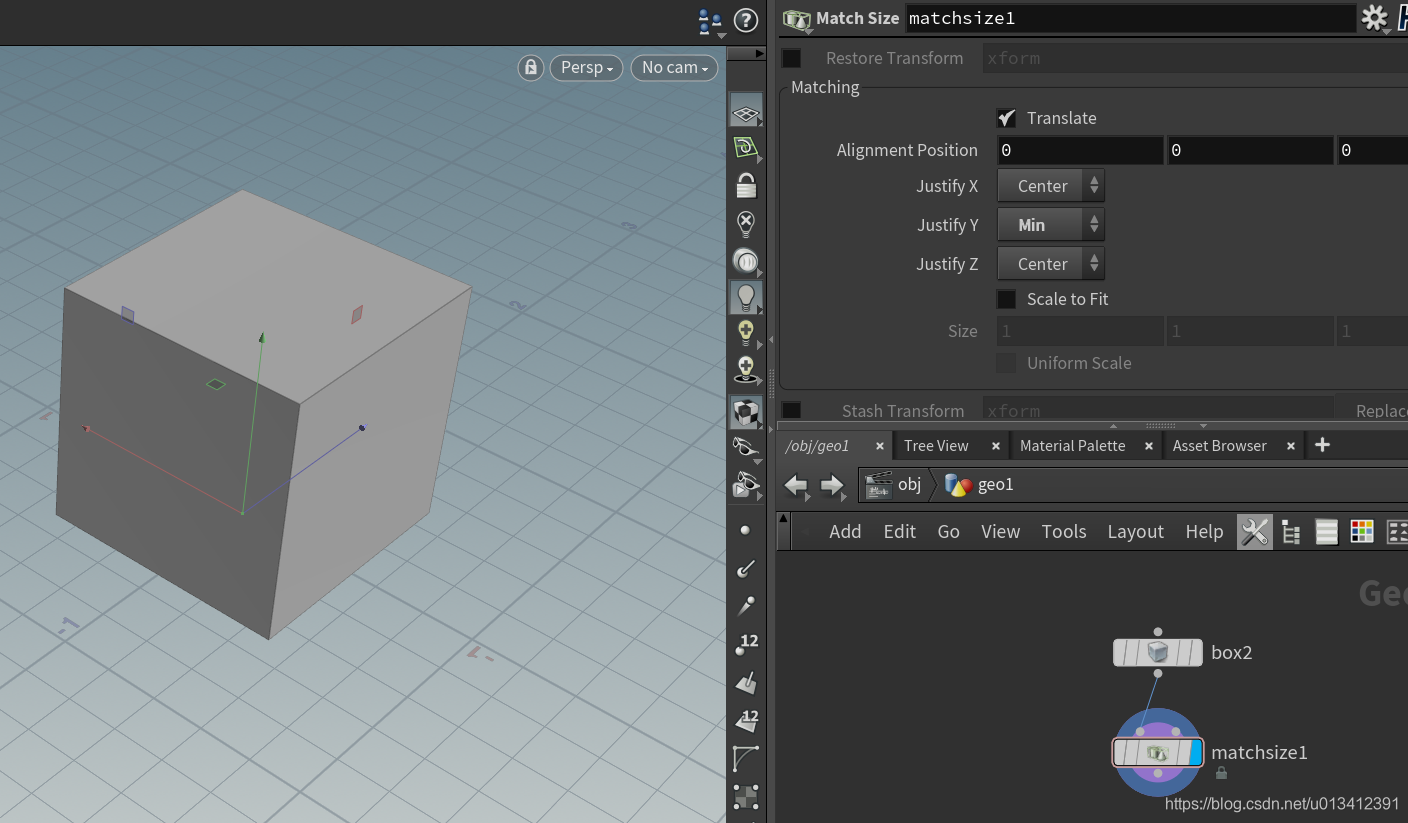1408x823 pixels.
Task: Select the /obj/geo1 network tab
Action: pyautogui.click(x=817, y=445)
